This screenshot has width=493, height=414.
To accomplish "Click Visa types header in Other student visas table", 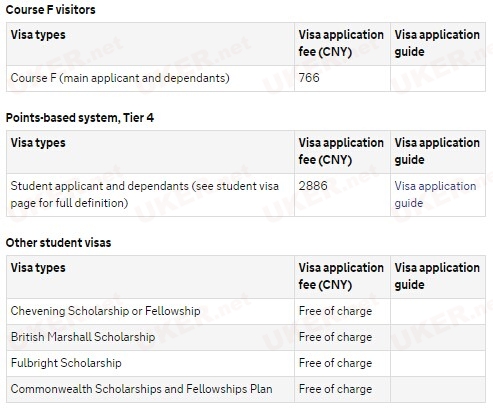I will click(38, 268).
